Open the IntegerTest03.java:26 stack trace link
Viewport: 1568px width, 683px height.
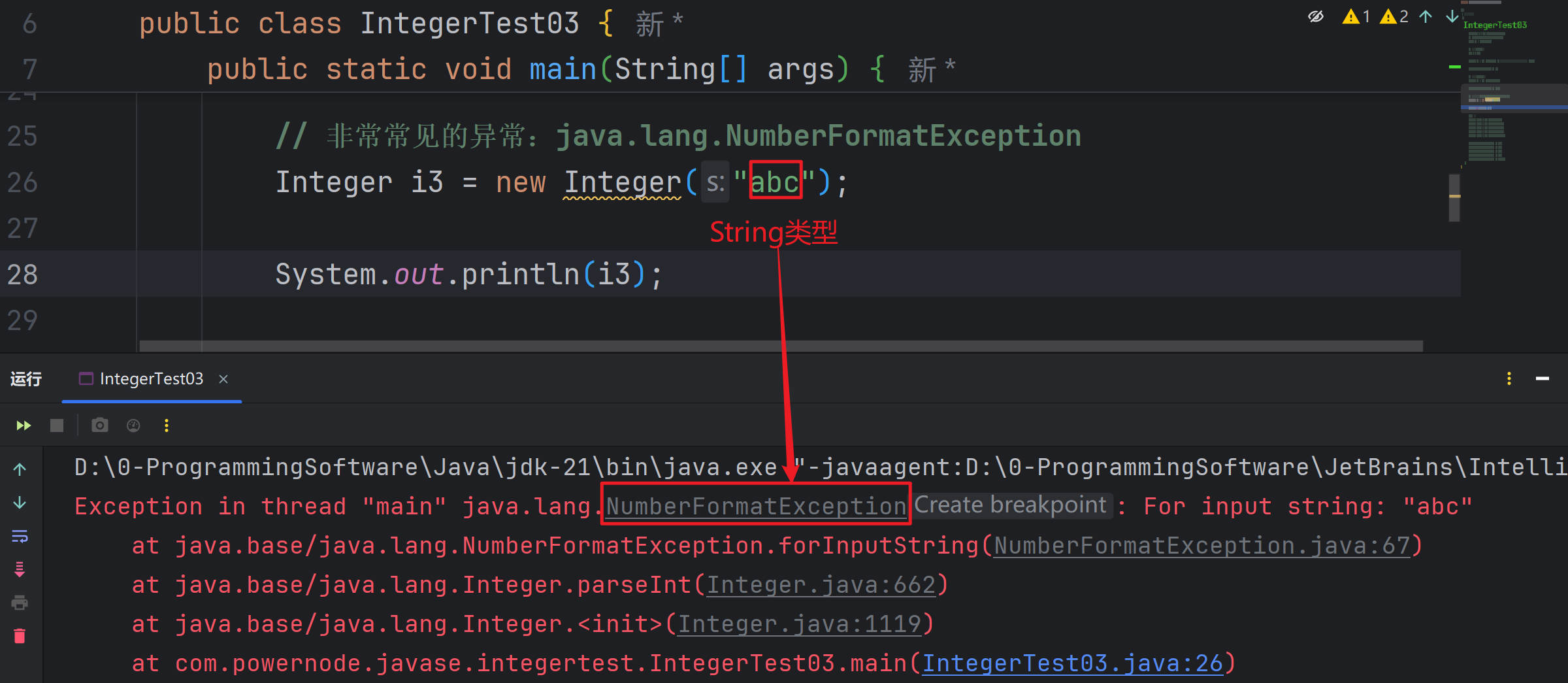1071,663
